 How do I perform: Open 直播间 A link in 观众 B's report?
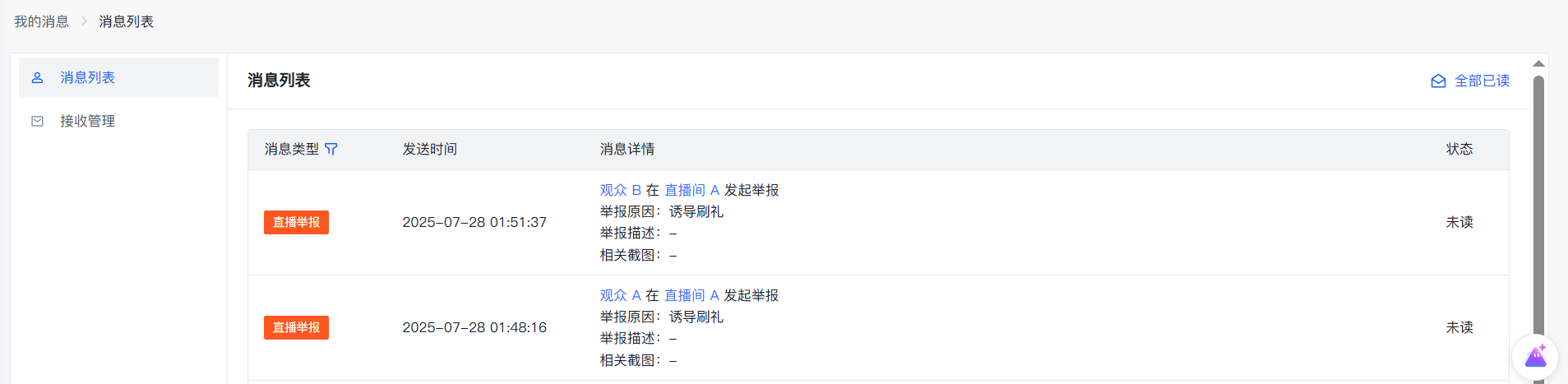point(691,190)
